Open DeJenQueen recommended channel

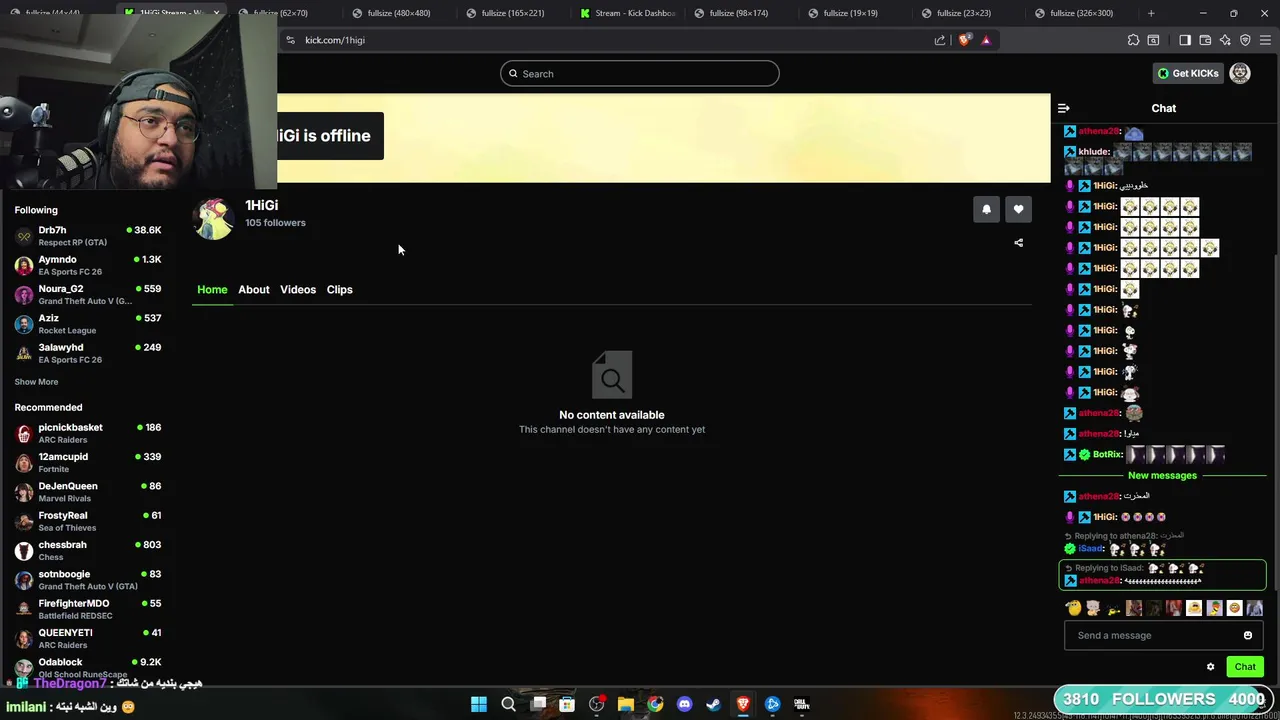(88, 492)
